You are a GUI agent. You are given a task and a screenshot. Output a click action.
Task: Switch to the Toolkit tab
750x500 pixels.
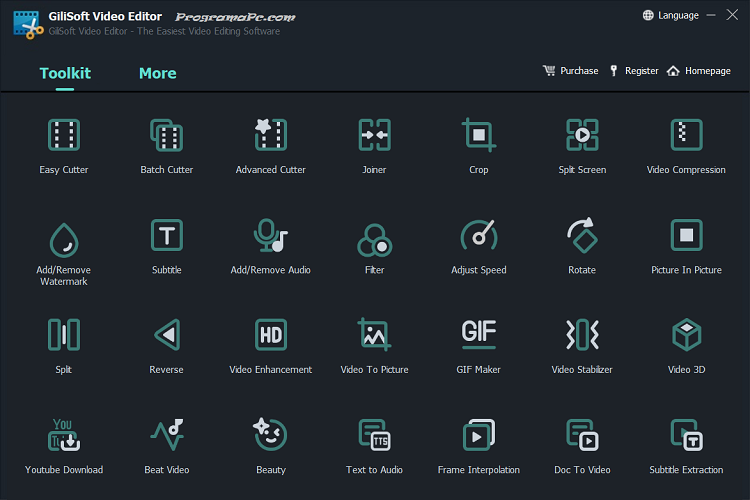click(x=65, y=73)
